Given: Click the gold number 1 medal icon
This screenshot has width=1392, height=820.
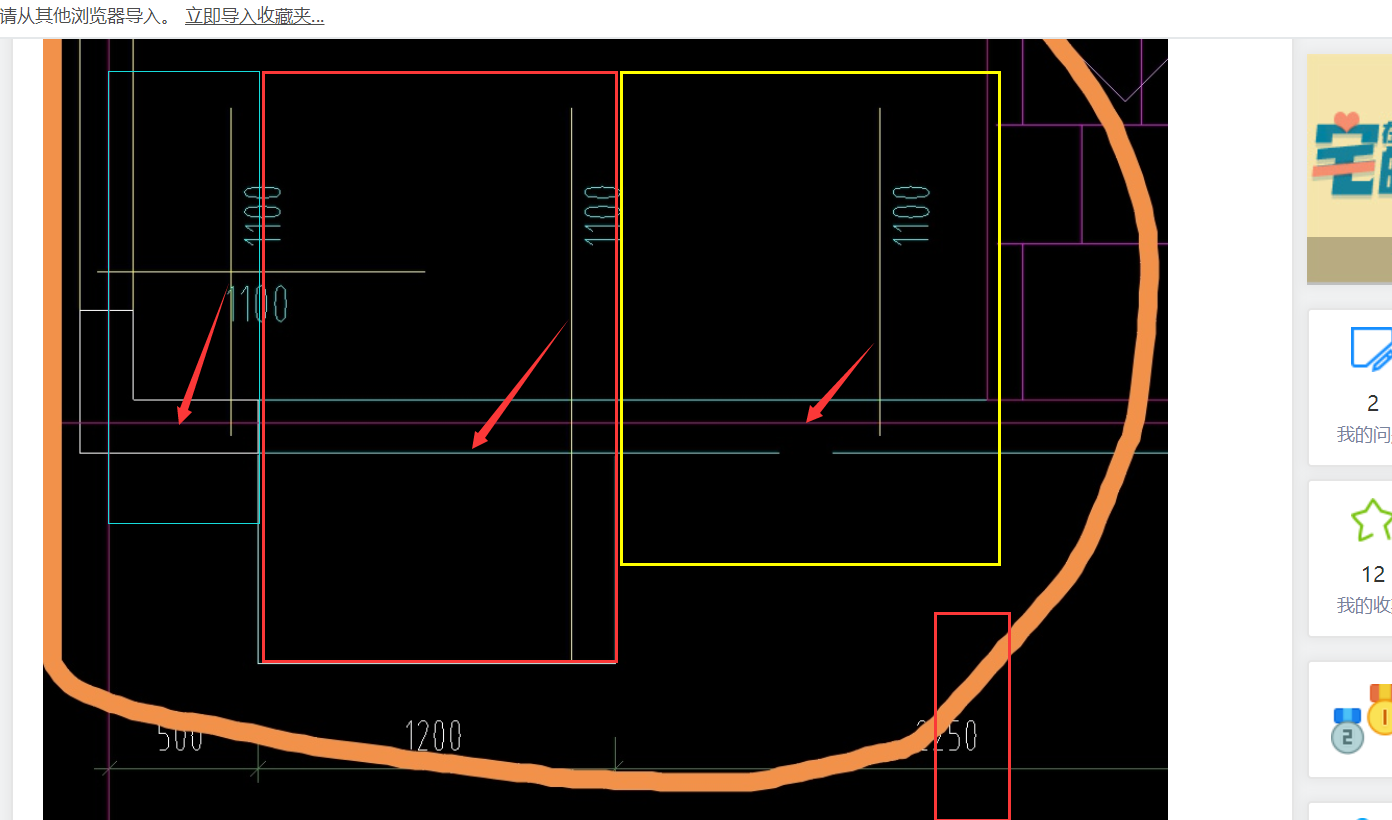Looking at the screenshot, I should click(x=1381, y=708).
